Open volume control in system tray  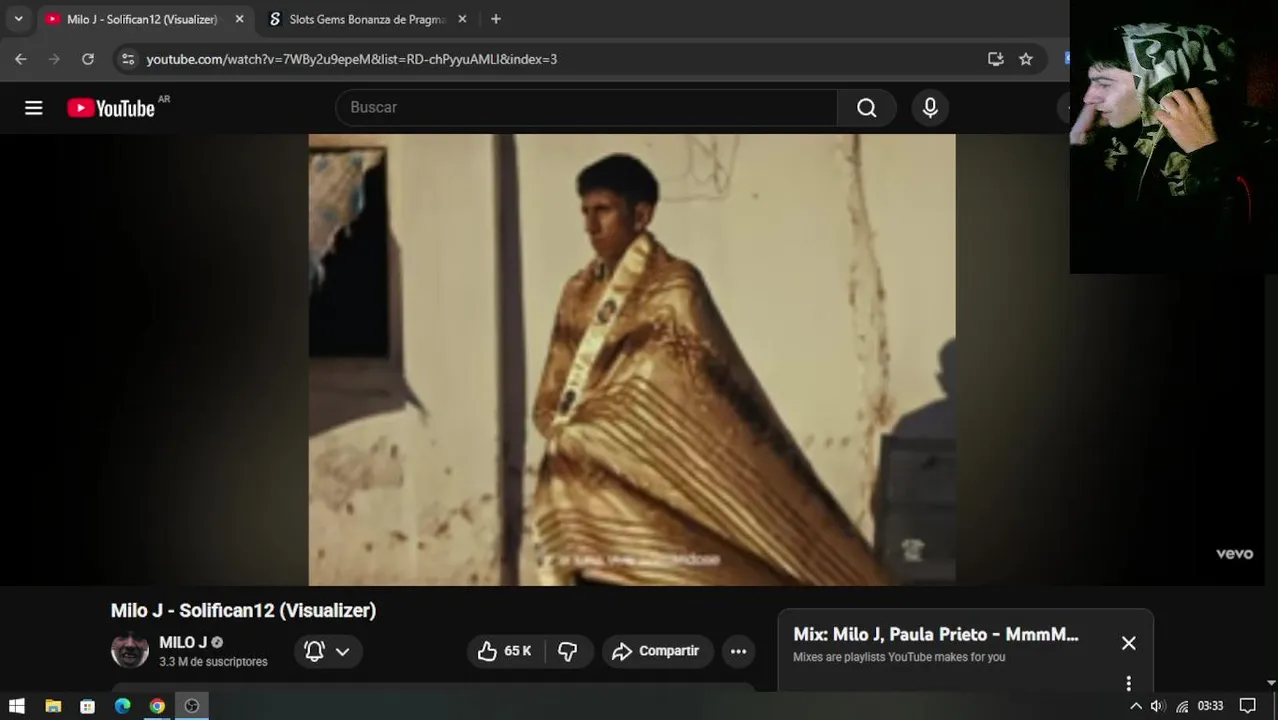[x=1158, y=706]
